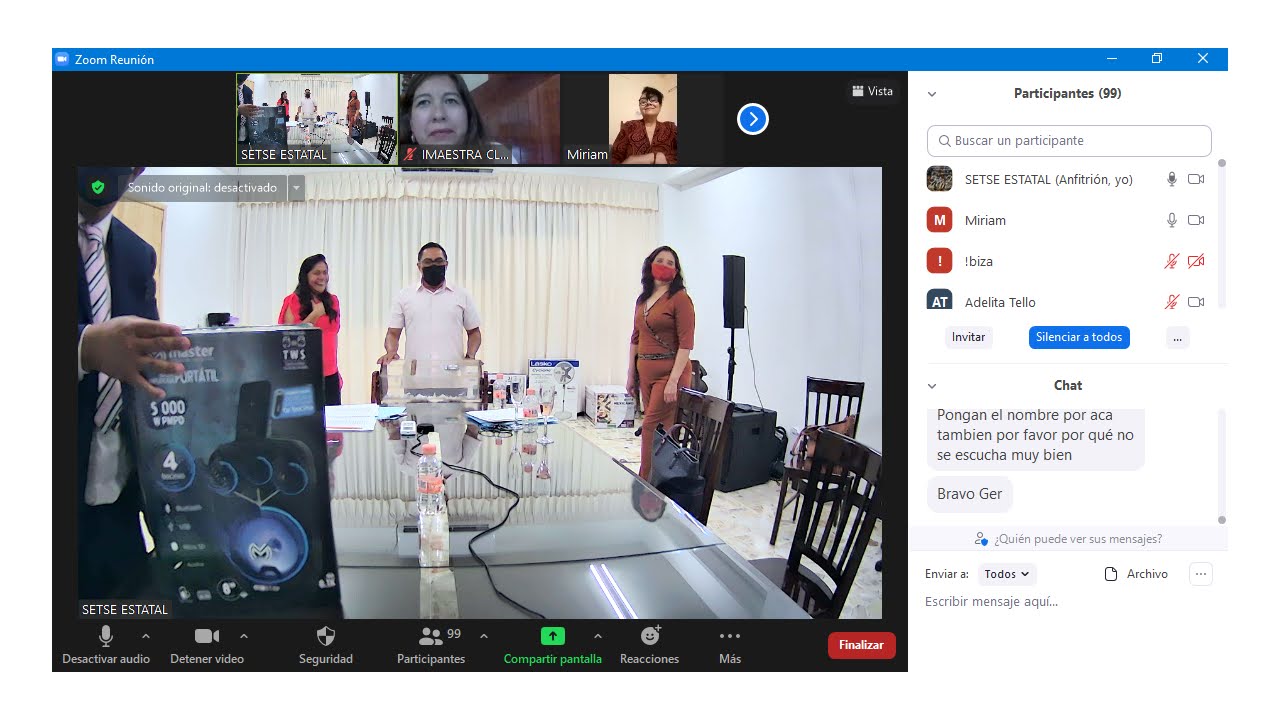Select SETSE ESTATAL avatar in participant list

click(x=939, y=179)
